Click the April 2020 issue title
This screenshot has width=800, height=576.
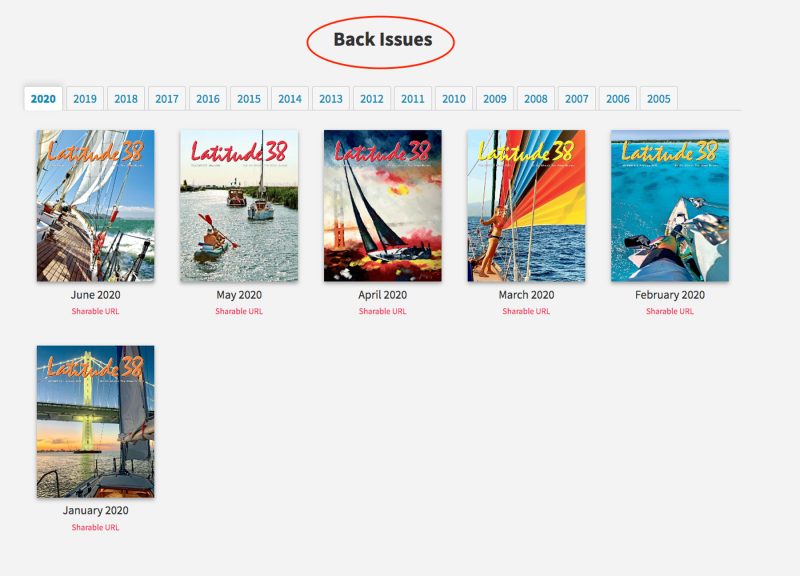tap(383, 295)
